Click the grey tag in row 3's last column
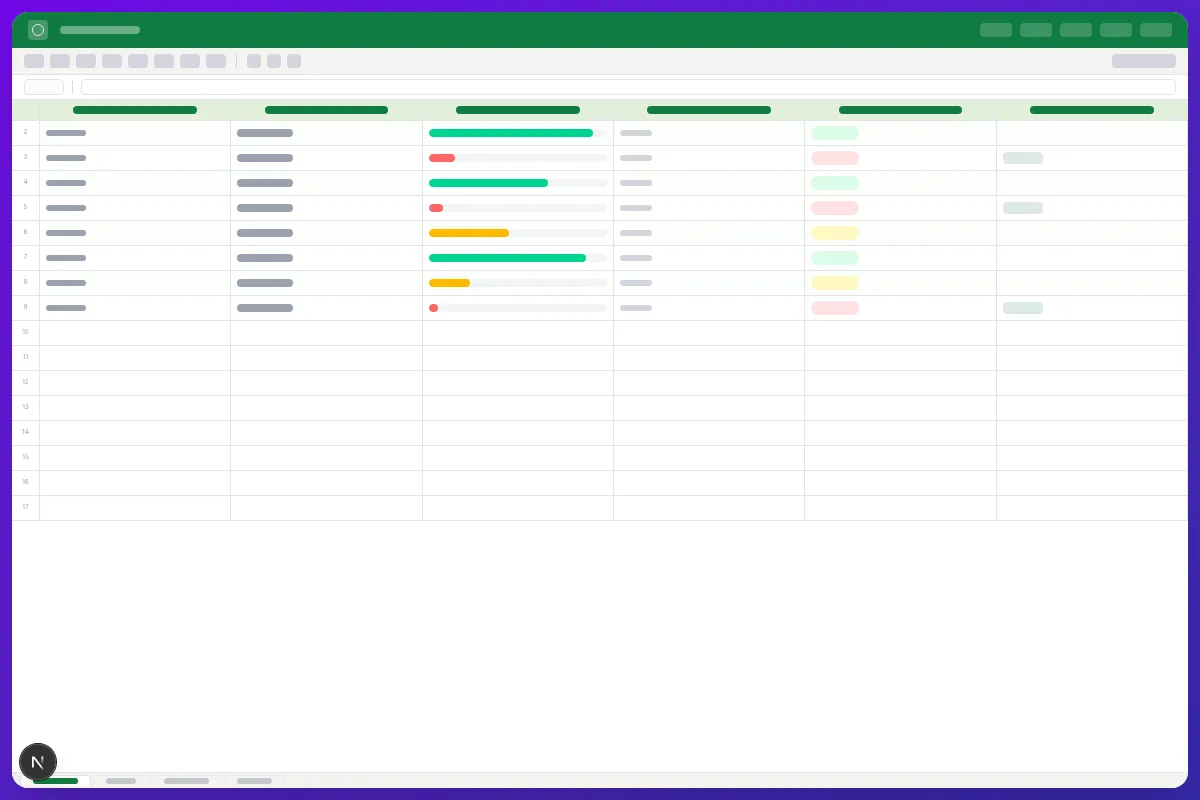Viewport: 1200px width, 800px height. click(1023, 158)
